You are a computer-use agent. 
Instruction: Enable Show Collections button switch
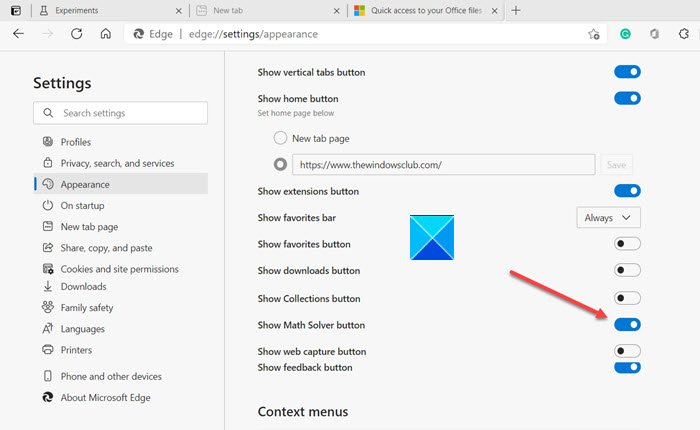tap(627, 298)
